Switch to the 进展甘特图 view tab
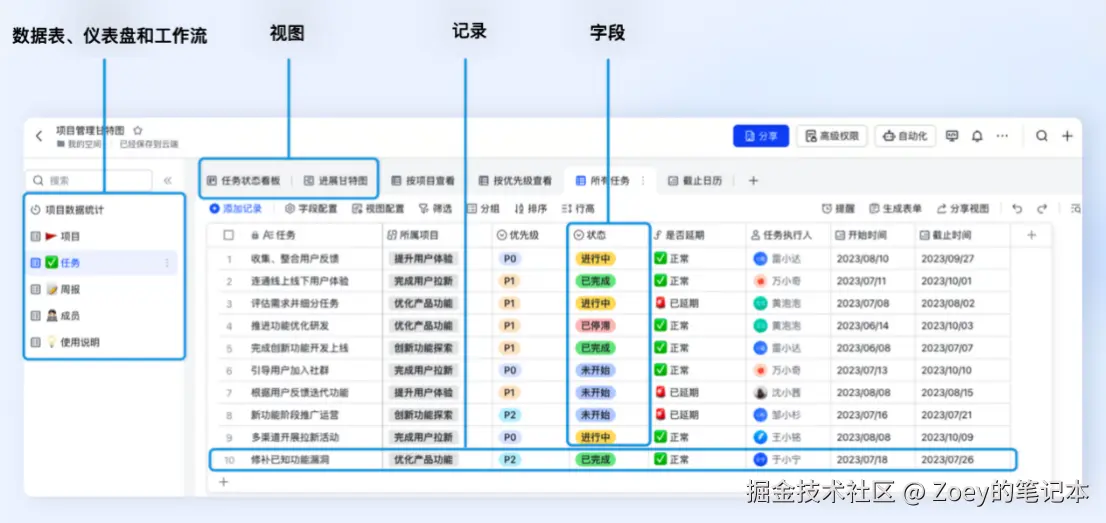The width and height of the screenshot is (1106, 523). tap(336, 181)
